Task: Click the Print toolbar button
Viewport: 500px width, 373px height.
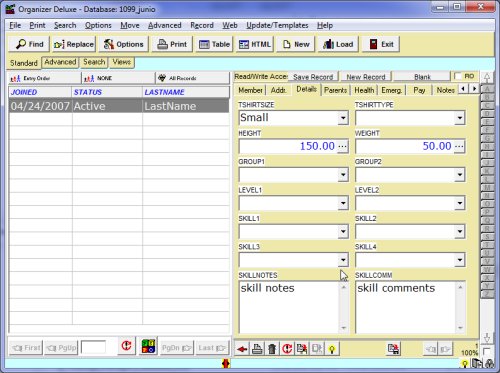Action: [x=172, y=44]
